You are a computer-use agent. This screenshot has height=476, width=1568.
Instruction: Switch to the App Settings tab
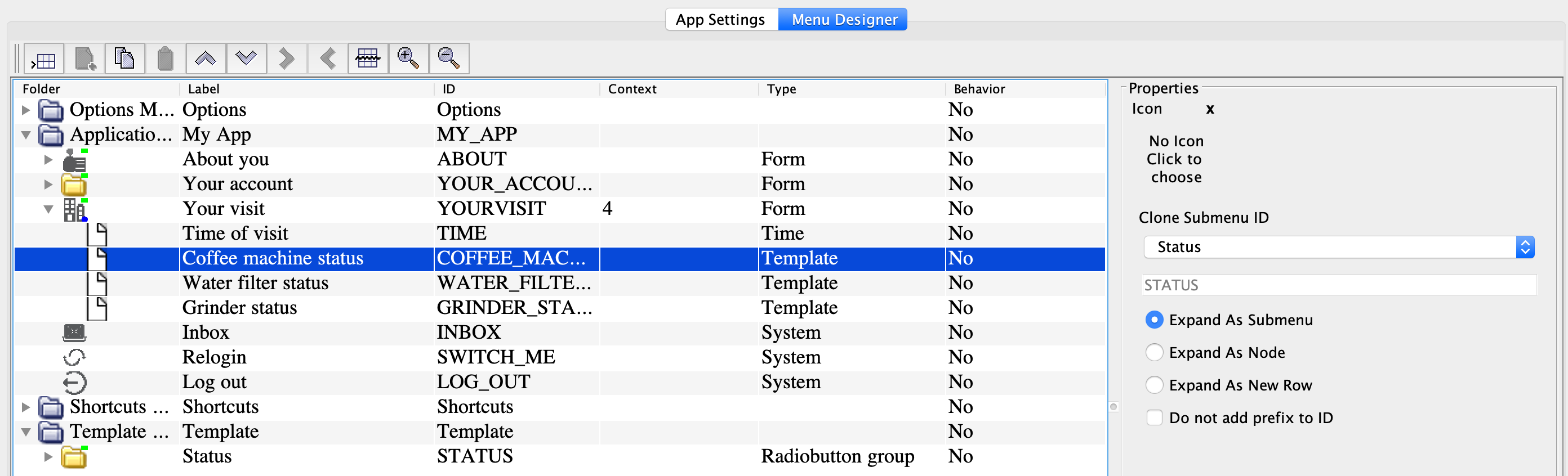[x=720, y=20]
